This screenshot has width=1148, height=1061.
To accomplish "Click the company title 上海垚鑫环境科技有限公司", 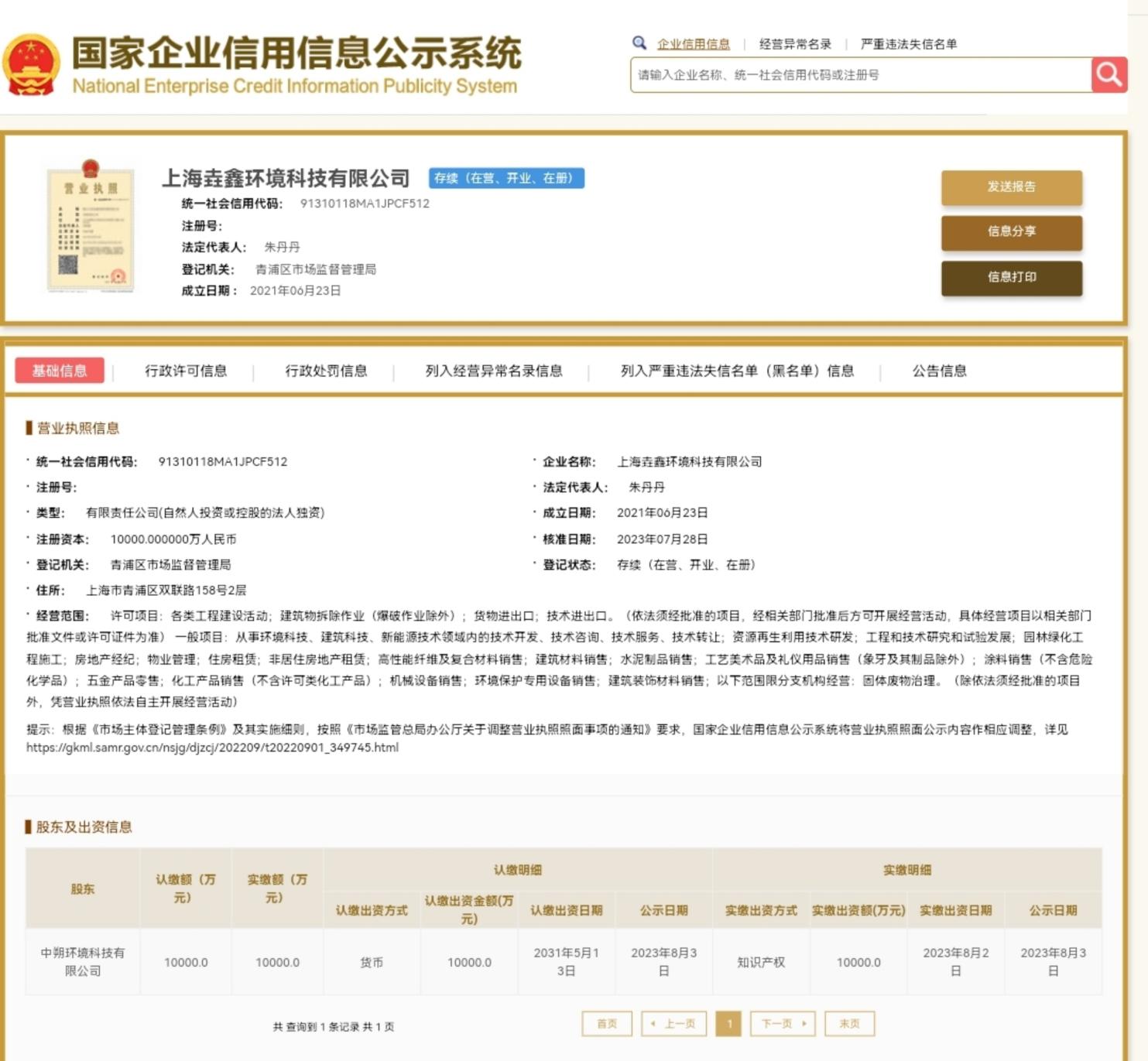I will (286, 178).
